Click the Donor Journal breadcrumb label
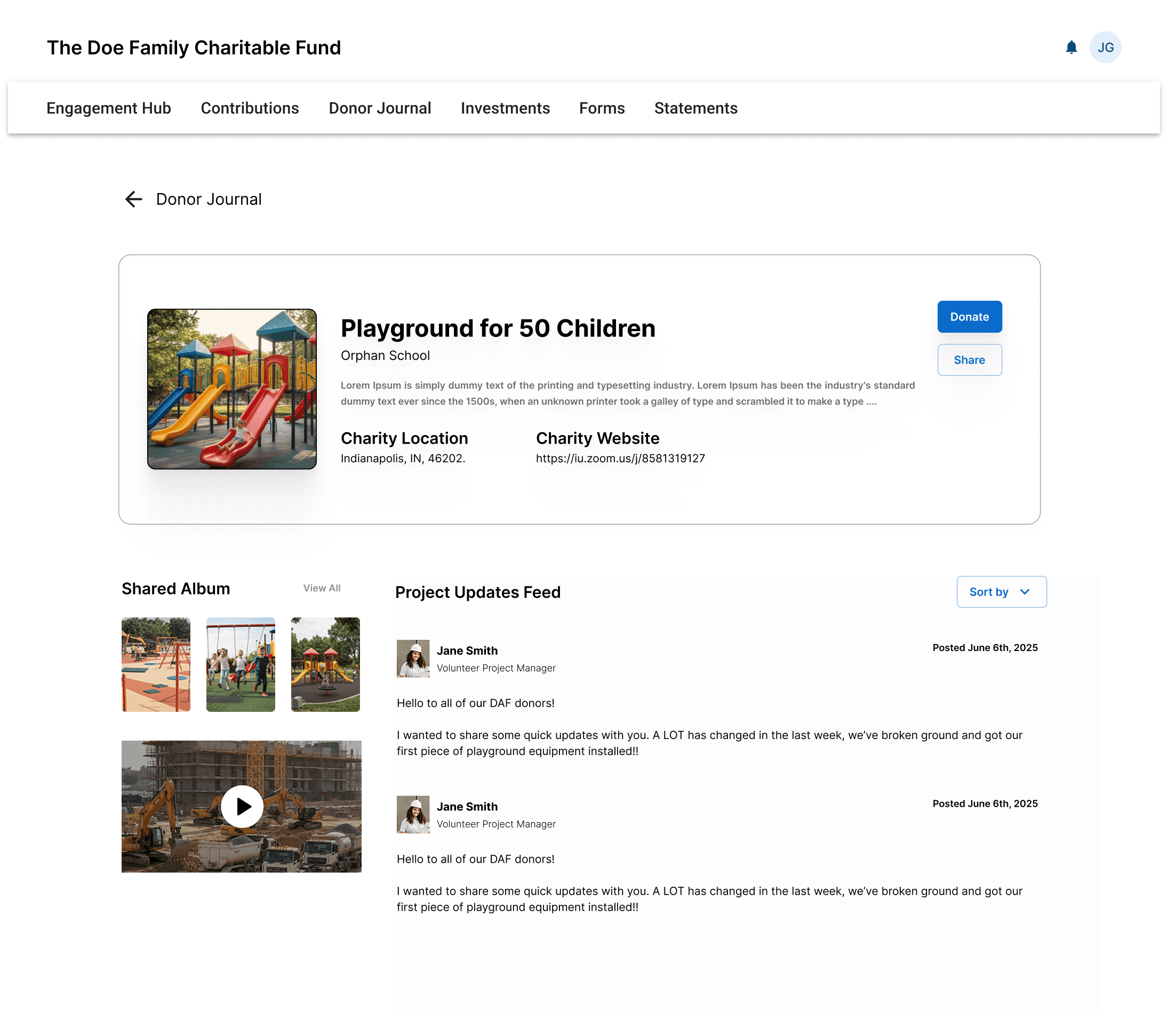This screenshot has height=1036, width=1168. (x=209, y=199)
